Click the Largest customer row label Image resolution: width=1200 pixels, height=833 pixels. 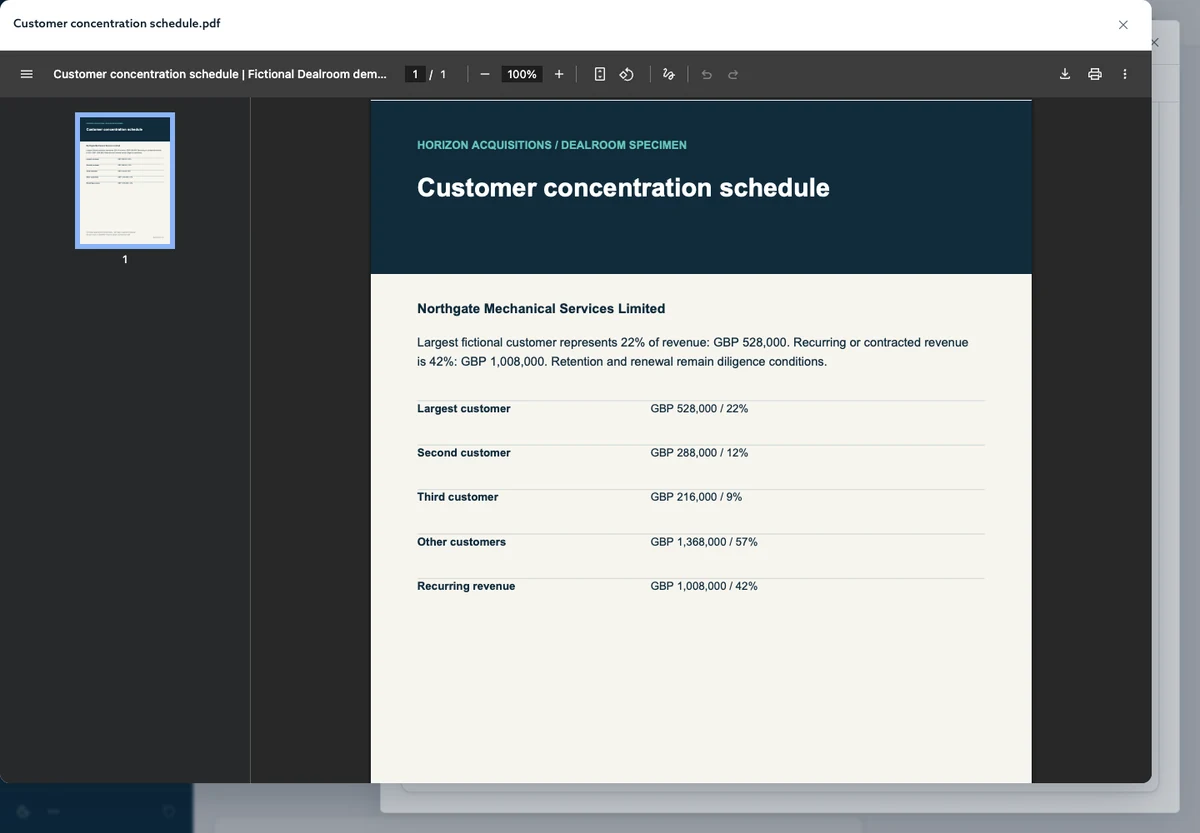(464, 409)
